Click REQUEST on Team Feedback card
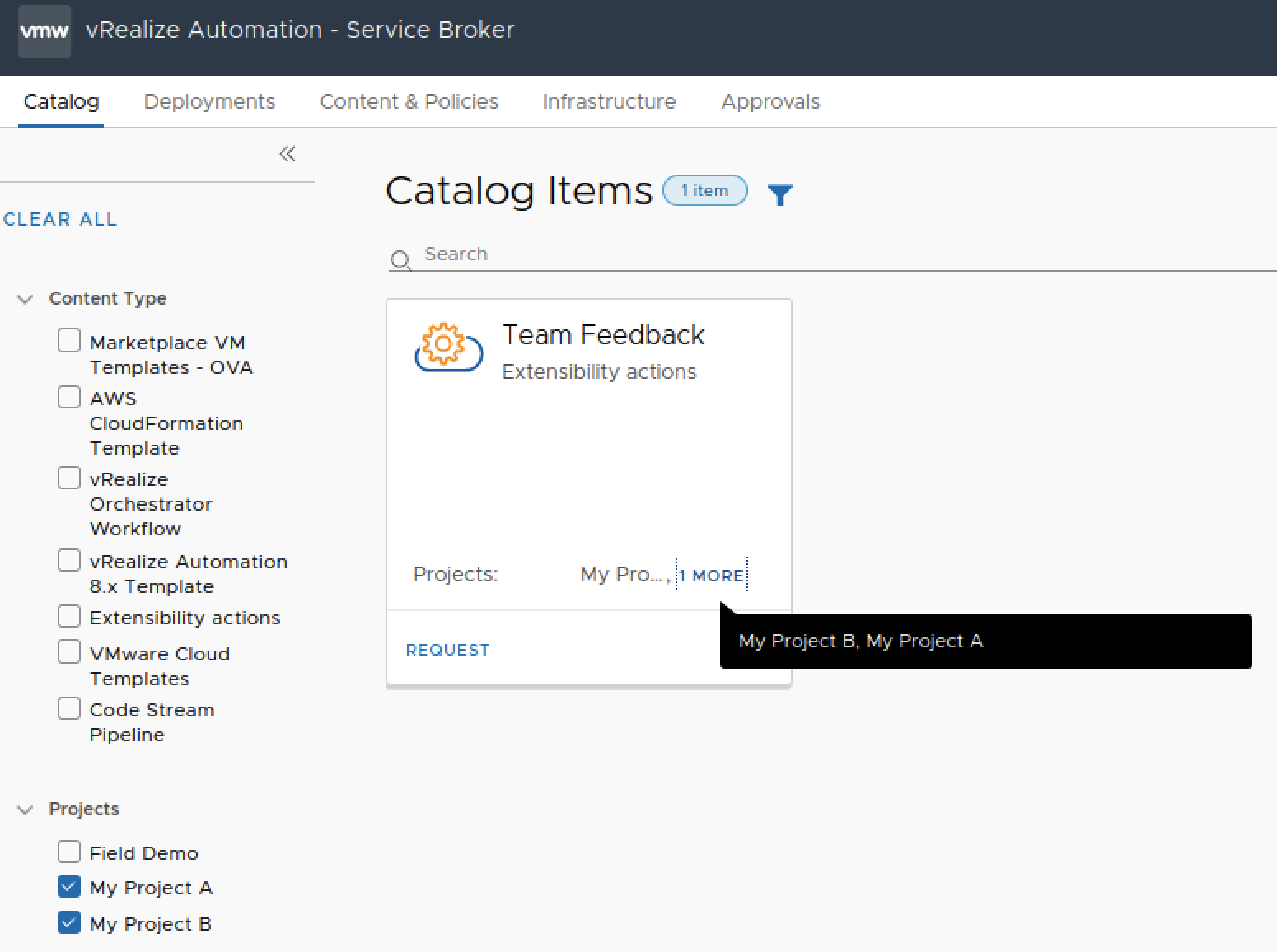This screenshot has height=952, width=1277. pyautogui.click(x=447, y=650)
